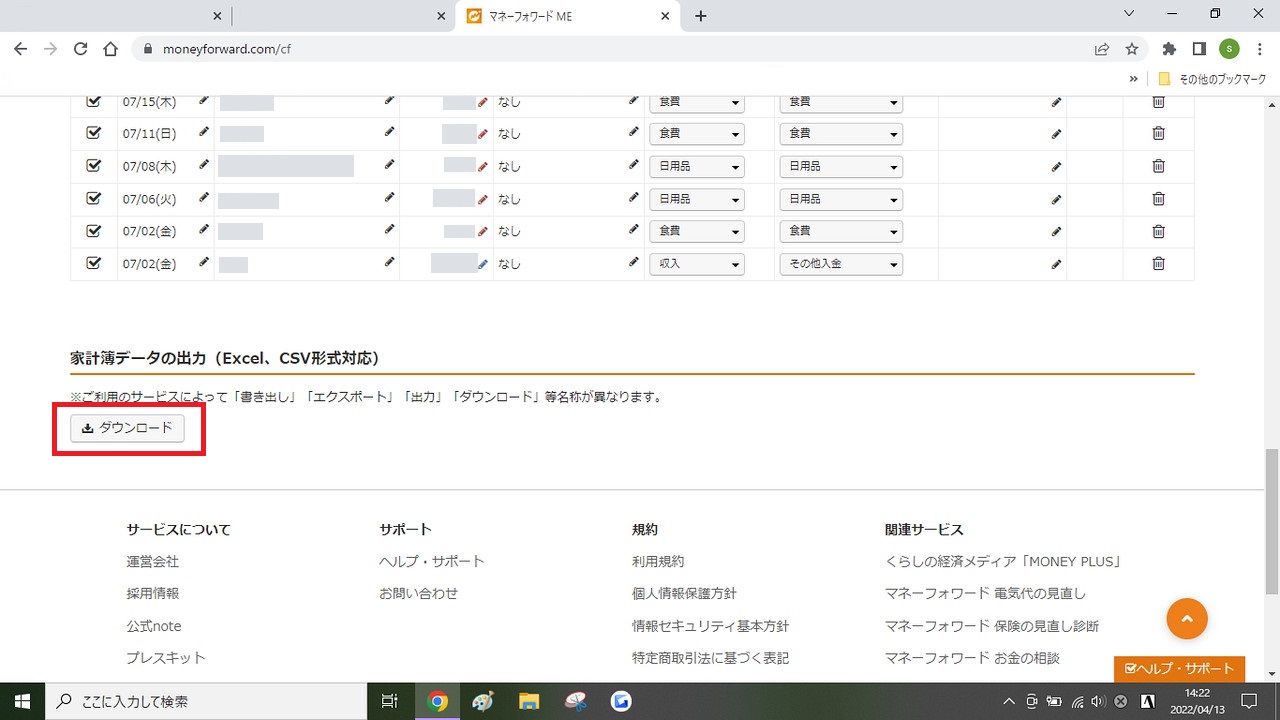
Task: Open the Chrome extensions puzzle icon
Action: [1169, 48]
